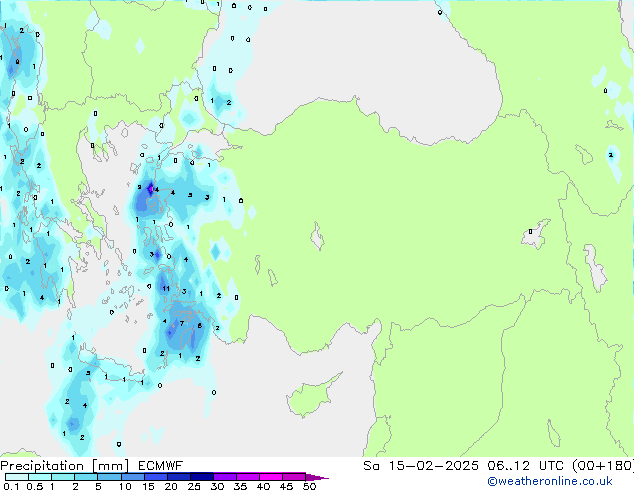
Task: Select the '(00+180)' forecast offset text
Action: click(603, 466)
